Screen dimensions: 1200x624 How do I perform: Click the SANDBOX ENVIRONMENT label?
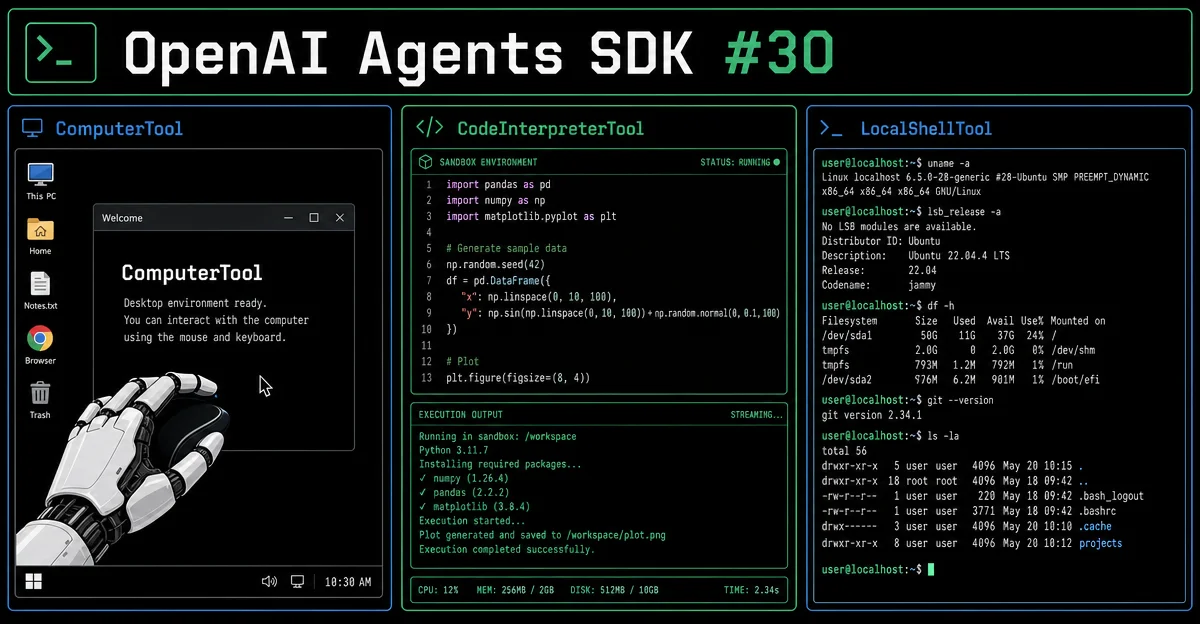pyautogui.click(x=487, y=162)
